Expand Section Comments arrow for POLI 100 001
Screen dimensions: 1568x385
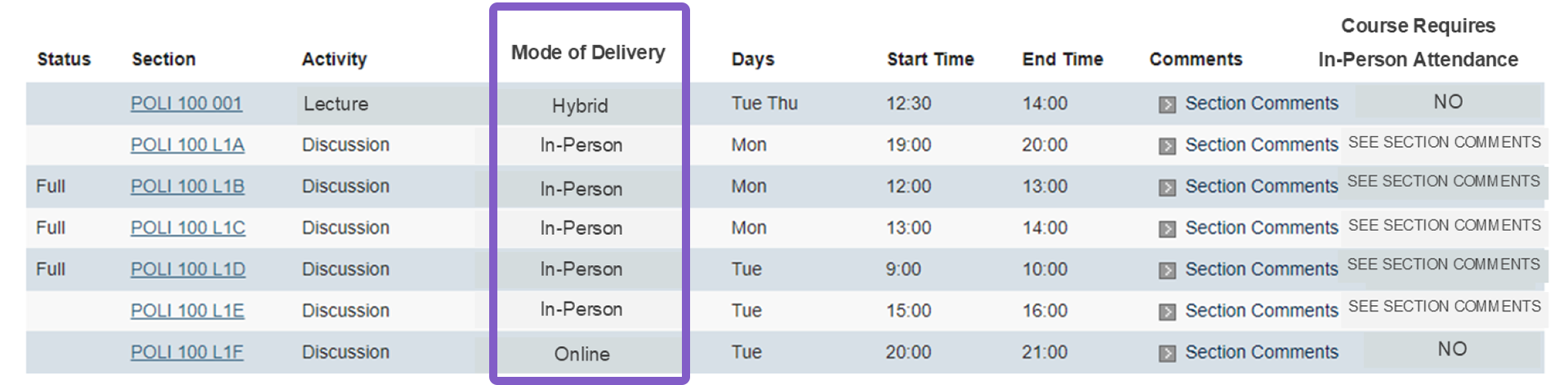pos(1167,104)
